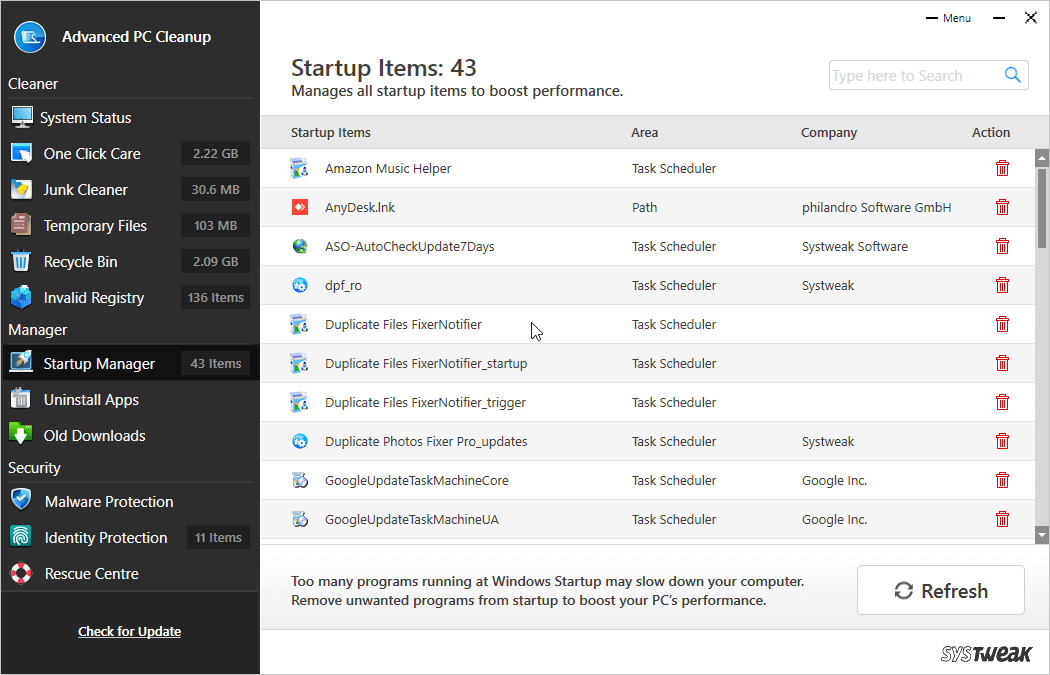The image size is (1050, 675).
Task: Click the startup list scrollbar up arrow
Action: click(x=1041, y=158)
